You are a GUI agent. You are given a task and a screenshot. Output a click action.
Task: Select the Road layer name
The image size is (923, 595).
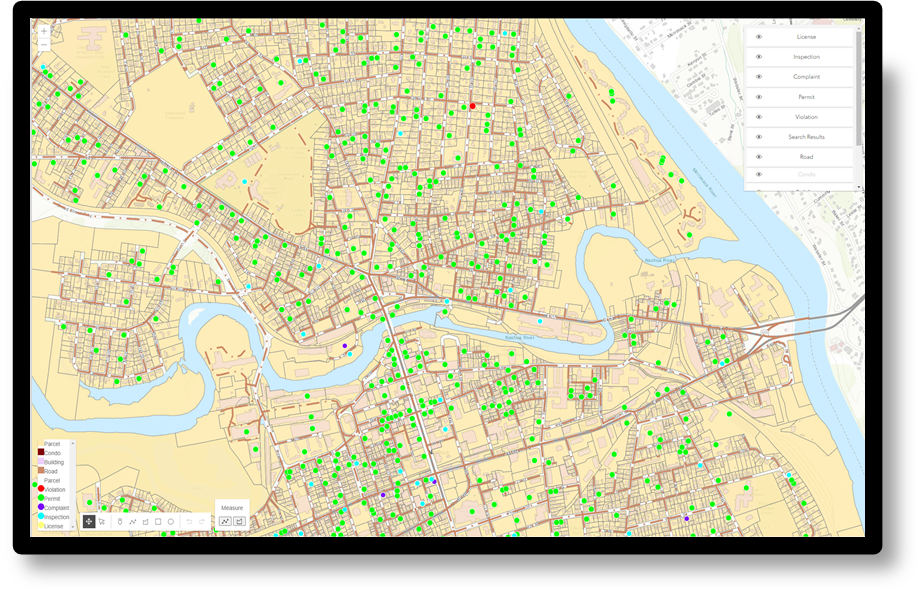click(x=806, y=157)
